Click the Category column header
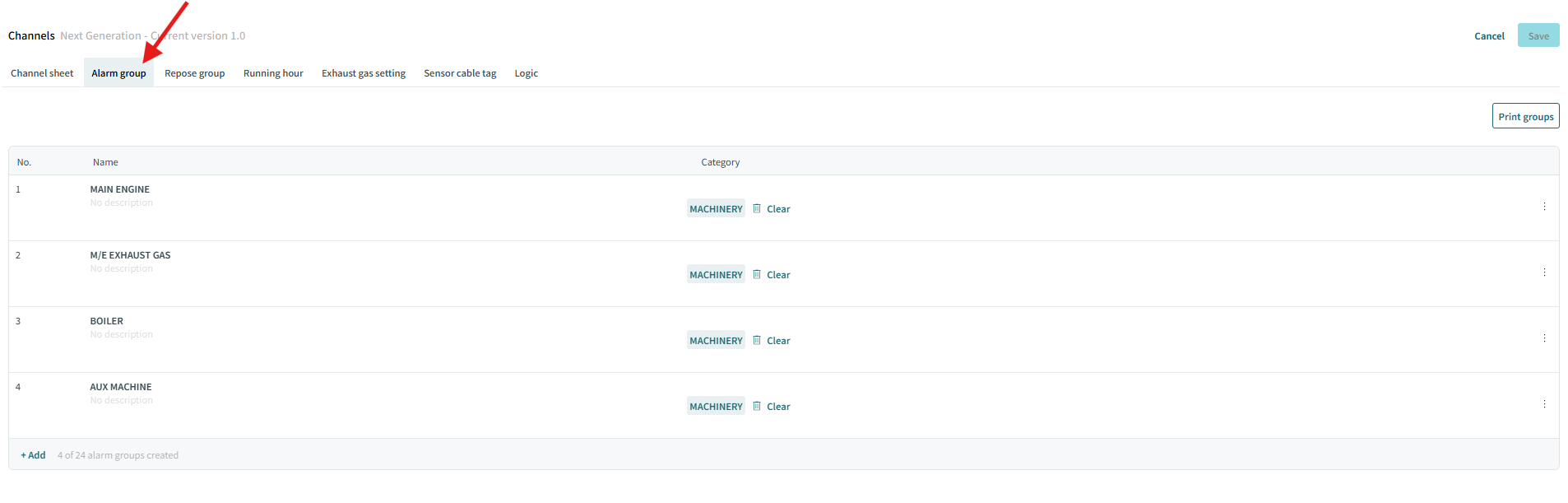Viewport: 1568px width, 503px height. 721,162
